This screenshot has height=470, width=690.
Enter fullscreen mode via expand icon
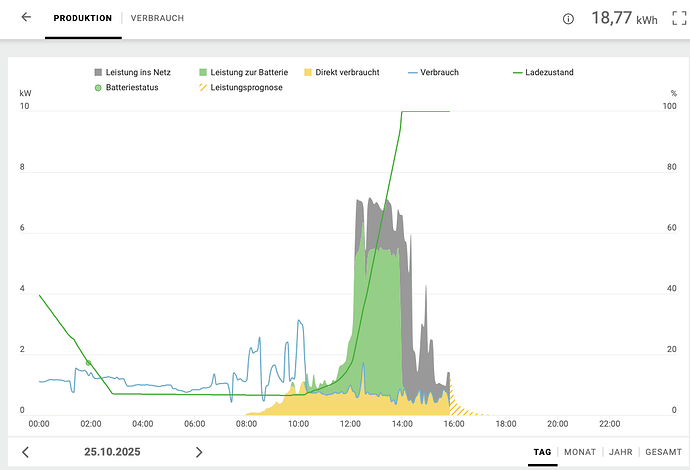679,18
